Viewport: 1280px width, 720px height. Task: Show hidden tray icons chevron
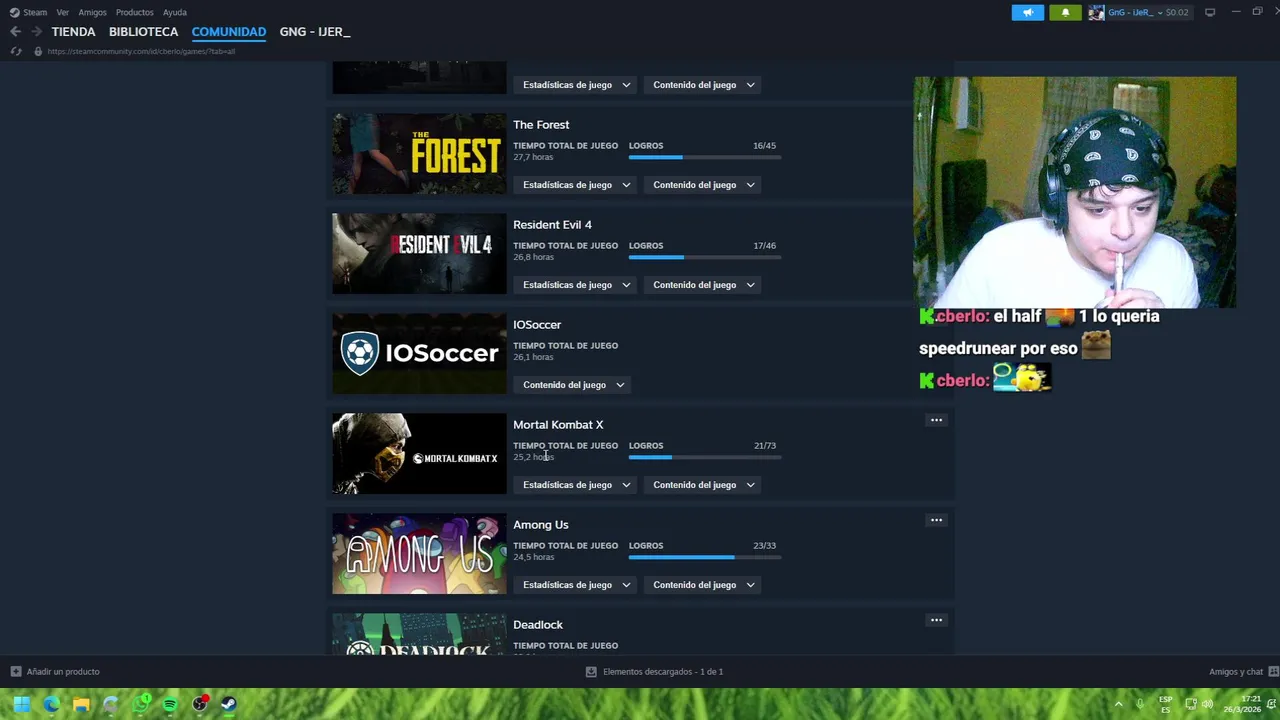pyautogui.click(x=1118, y=704)
